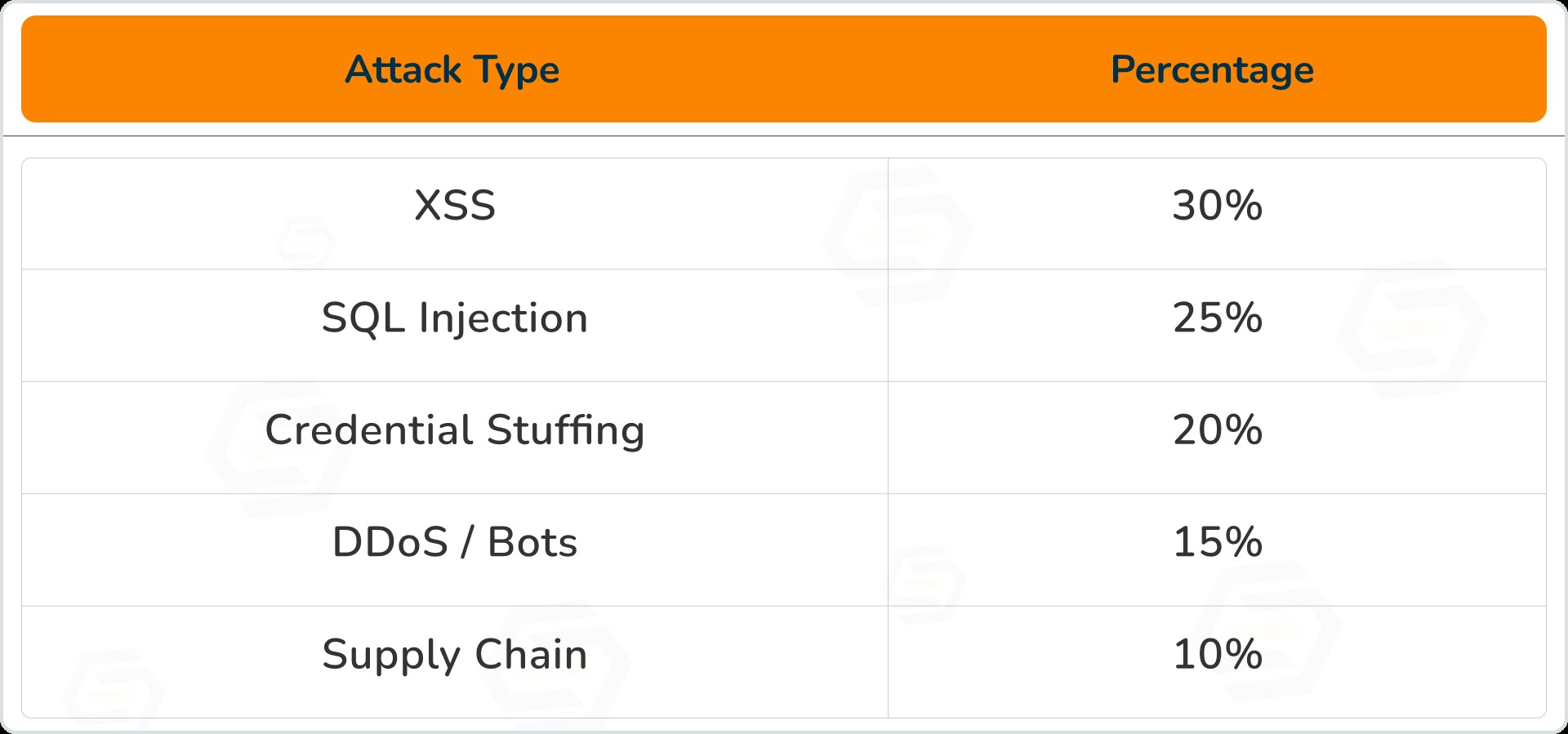Select the DDoS / Bots row label
Viewport: 1568px width, 734px height.
(x=455, y=543)
